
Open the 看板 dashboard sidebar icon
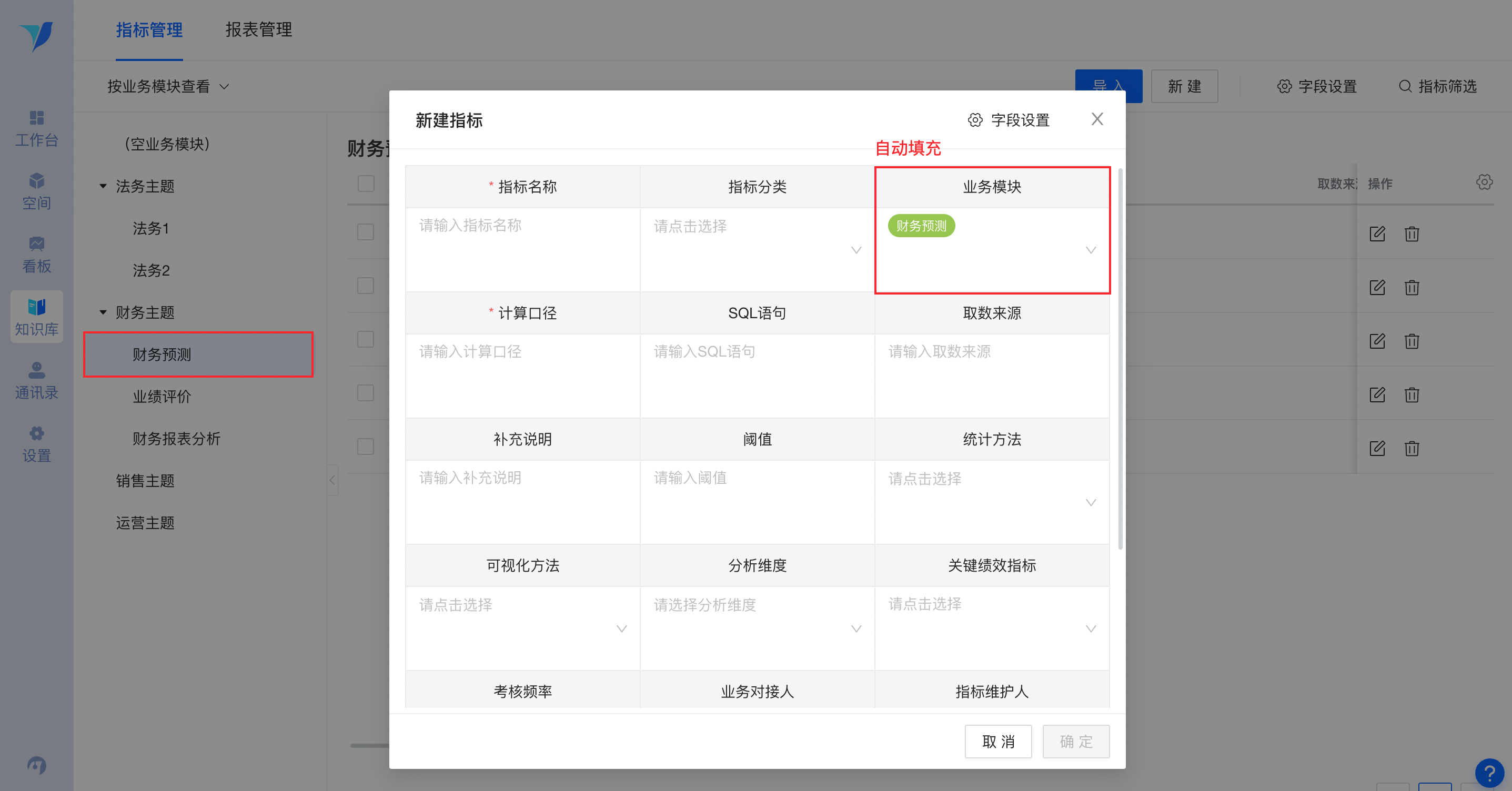pos(36,255)
